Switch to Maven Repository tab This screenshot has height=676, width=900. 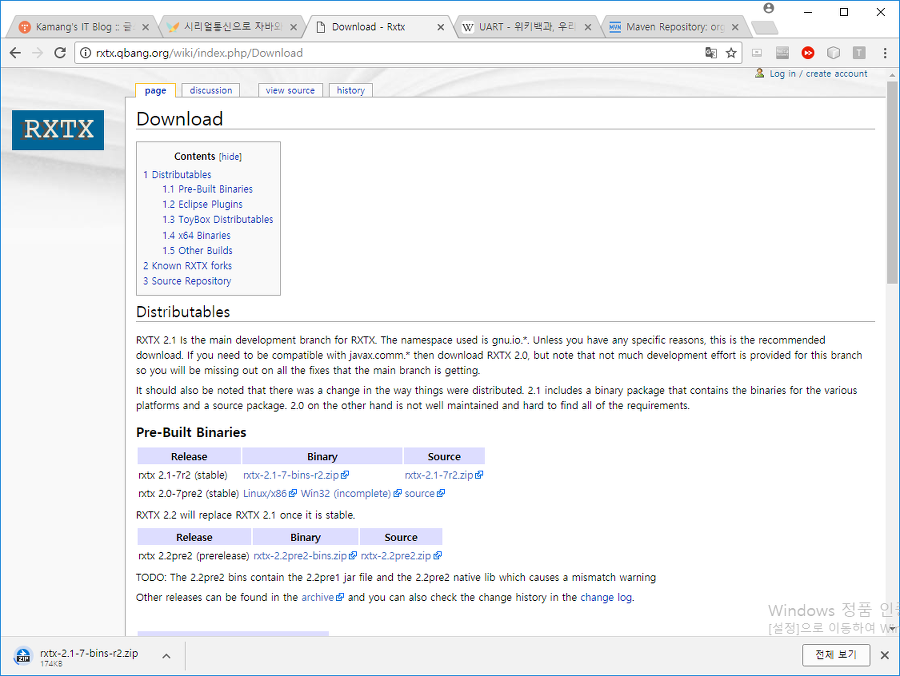pos(673,27)
